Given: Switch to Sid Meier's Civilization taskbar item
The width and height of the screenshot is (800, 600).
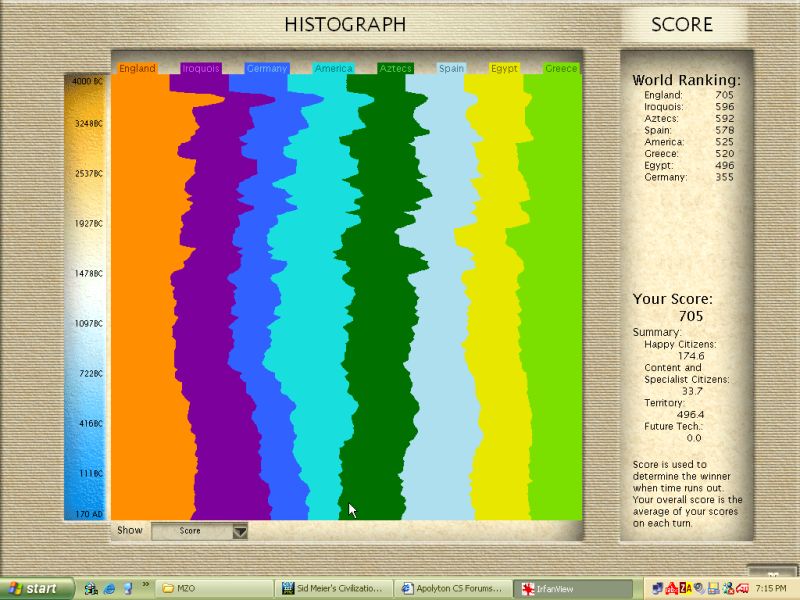Looking at the screenshot, I should [x=332, y=588].
